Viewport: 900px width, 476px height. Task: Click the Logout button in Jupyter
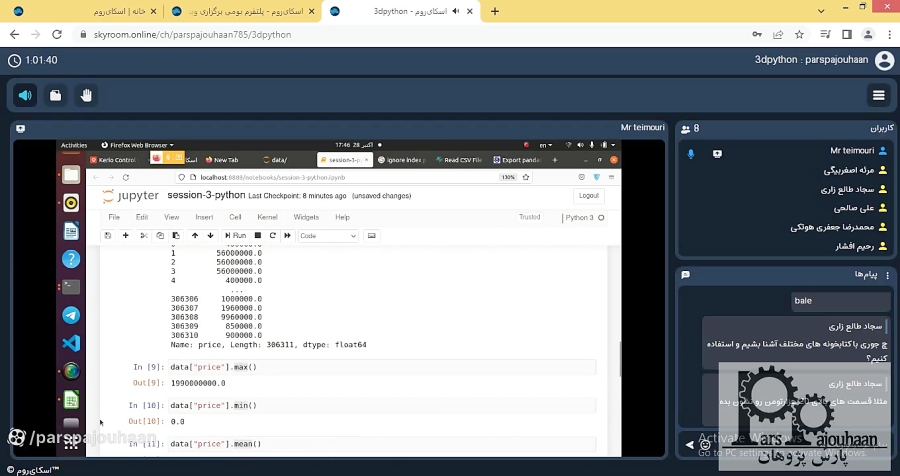point(588,196)
